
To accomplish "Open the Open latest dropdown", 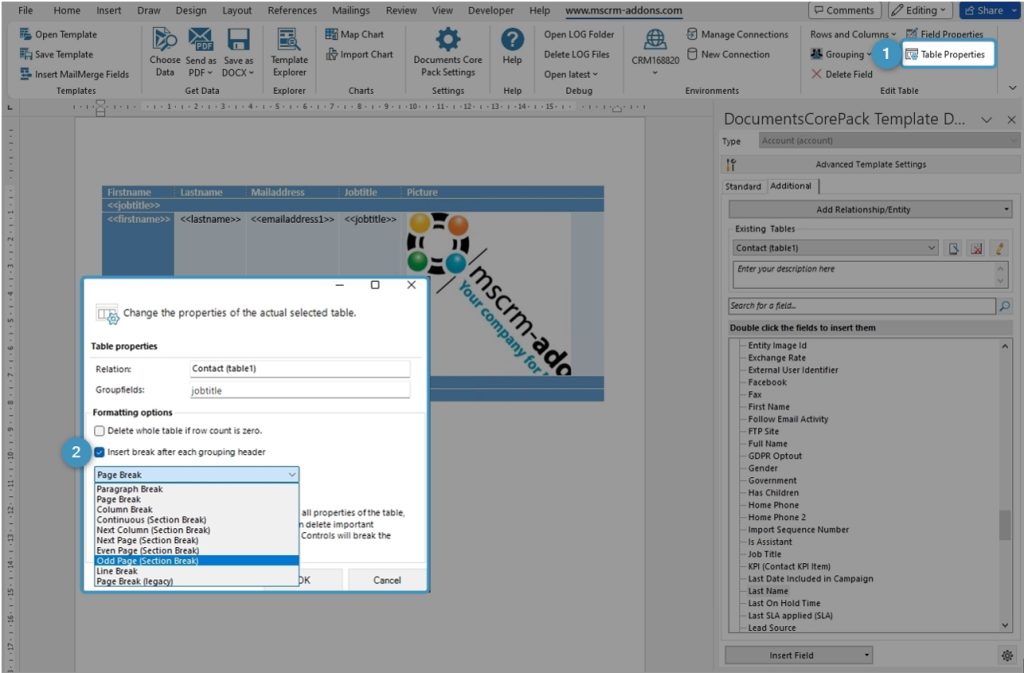I will pyautogui.click(x=571, y=74).
